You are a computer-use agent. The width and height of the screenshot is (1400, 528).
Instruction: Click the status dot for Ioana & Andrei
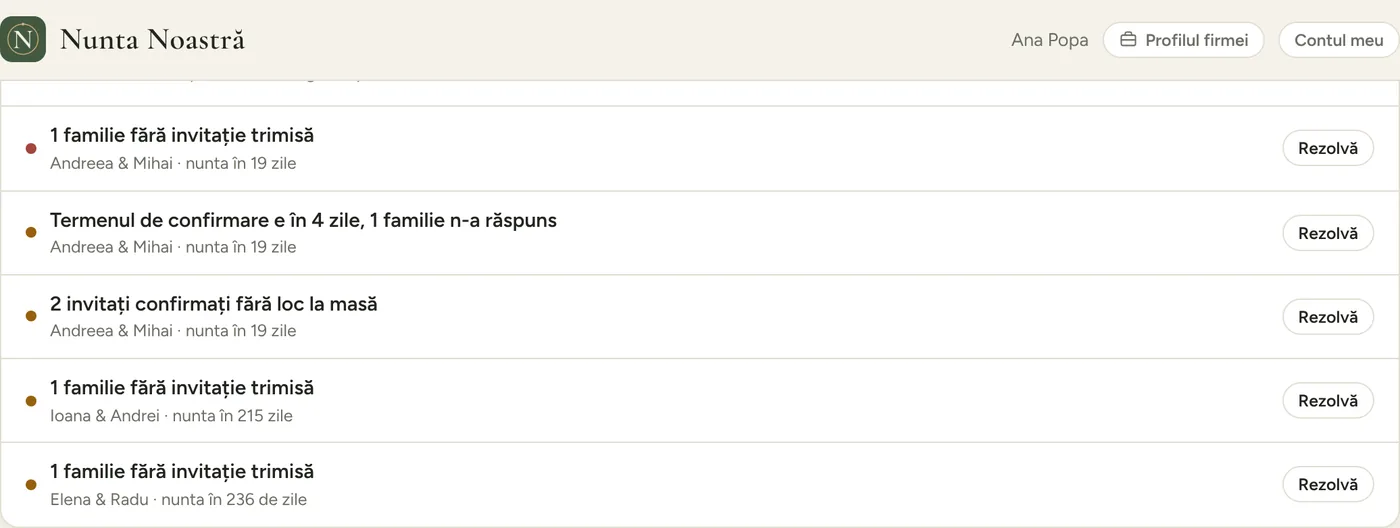click(x=31, y=400)
